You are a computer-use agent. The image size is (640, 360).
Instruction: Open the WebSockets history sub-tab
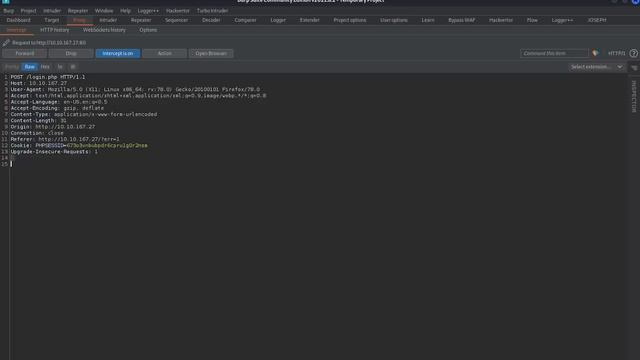104,30
